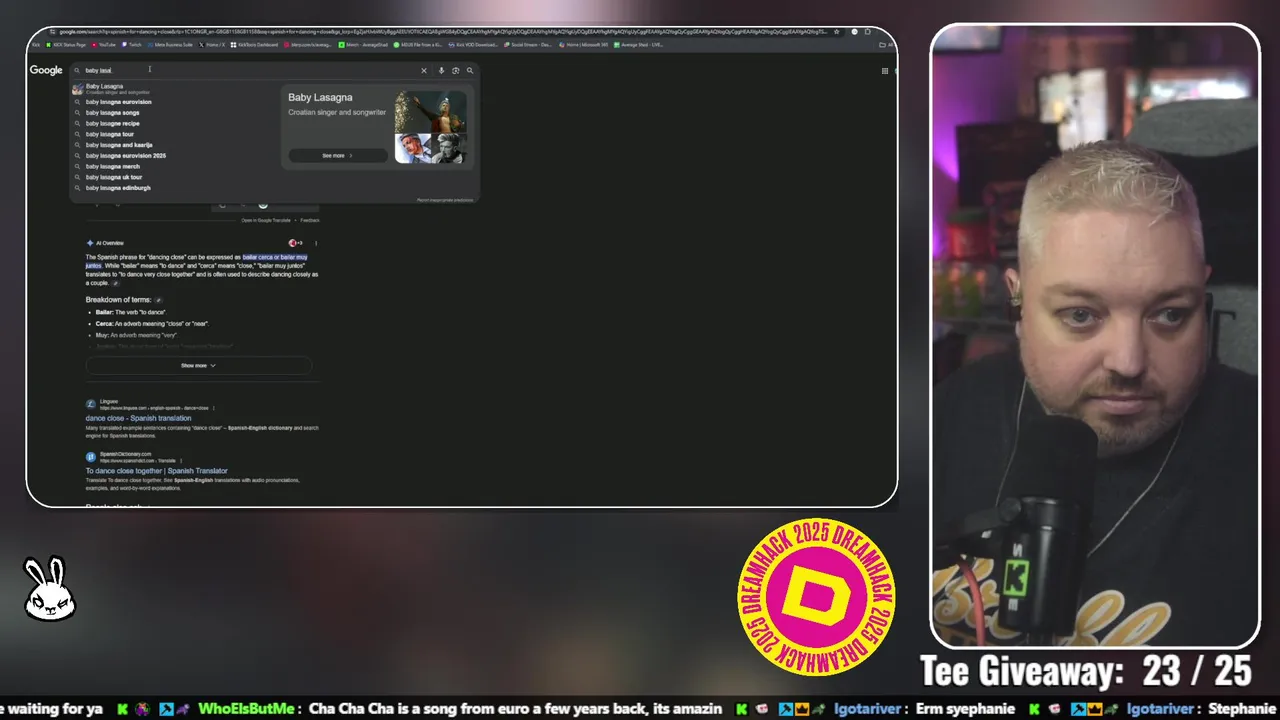
Task: Select suggestion baby lasagna edinburgh
Action: (118, 188)
